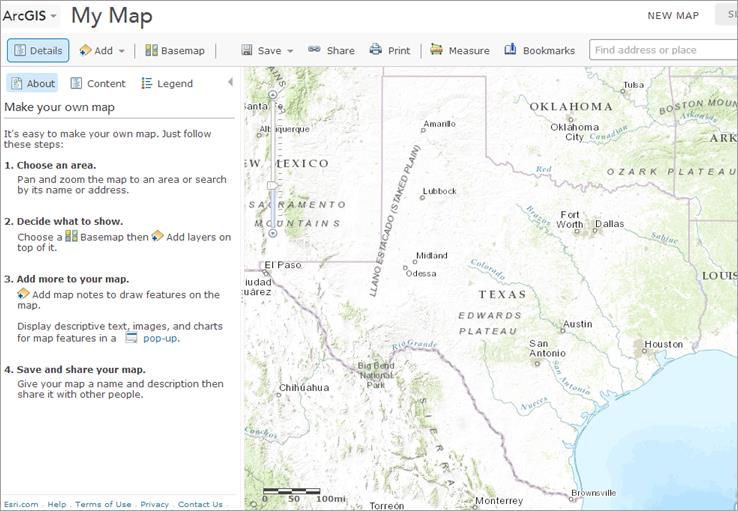
Task: Print the map
Action: click(x=390, y=50)
